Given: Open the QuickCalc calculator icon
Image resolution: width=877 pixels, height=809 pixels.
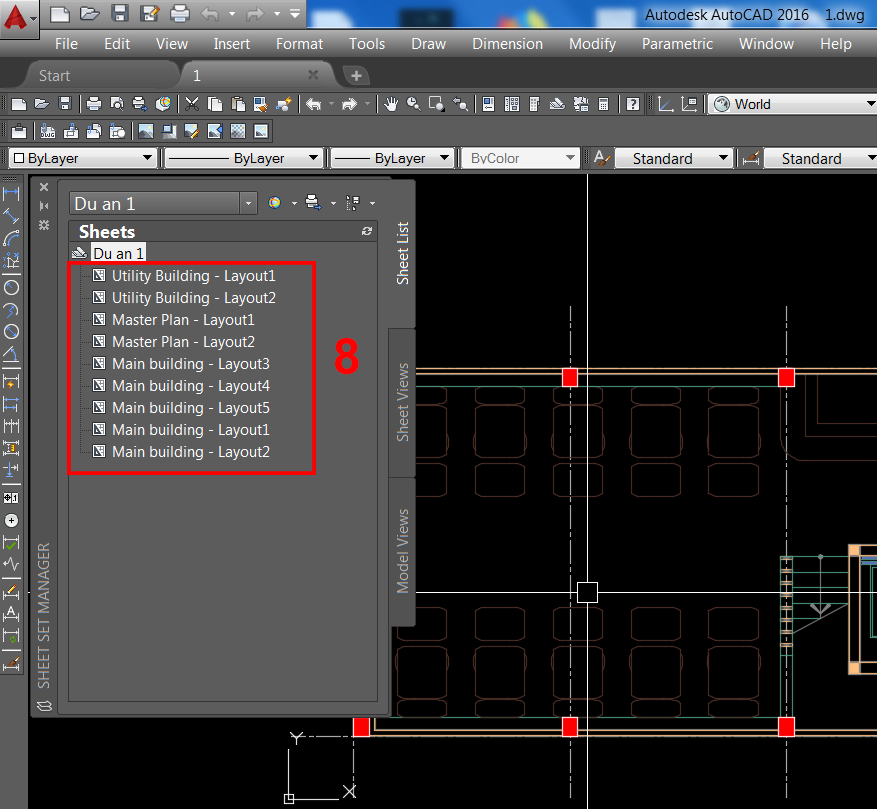Looking at the screenshot, I should (603, 103).
